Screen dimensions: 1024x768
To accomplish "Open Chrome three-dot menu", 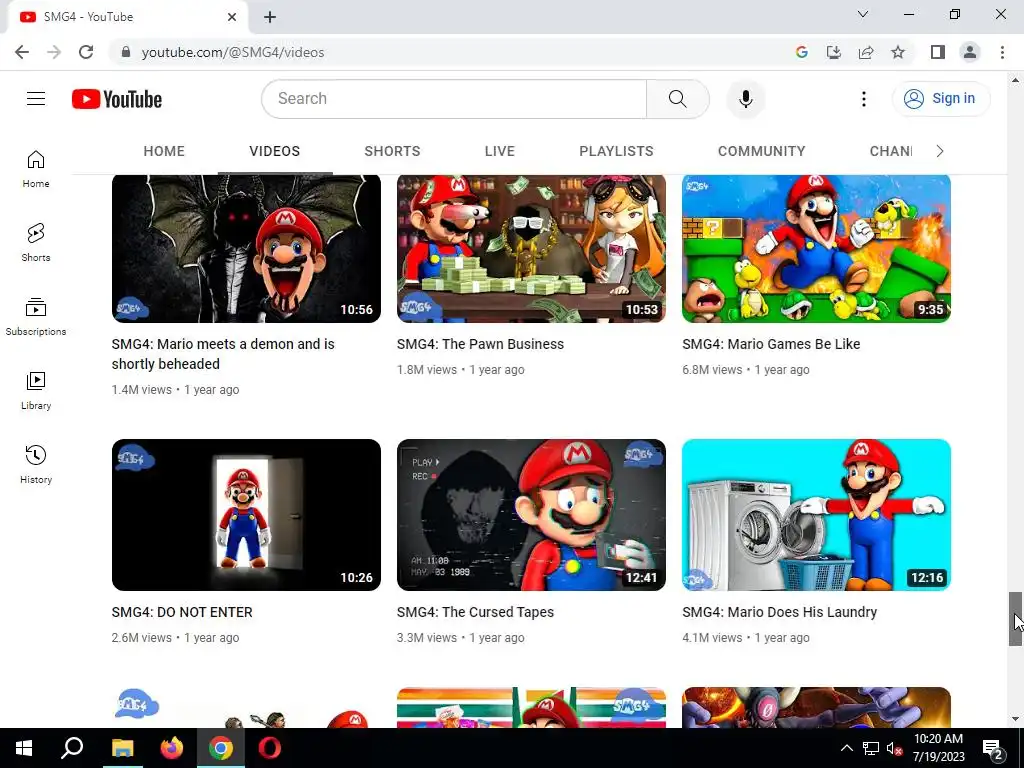I will (1002, 52).
